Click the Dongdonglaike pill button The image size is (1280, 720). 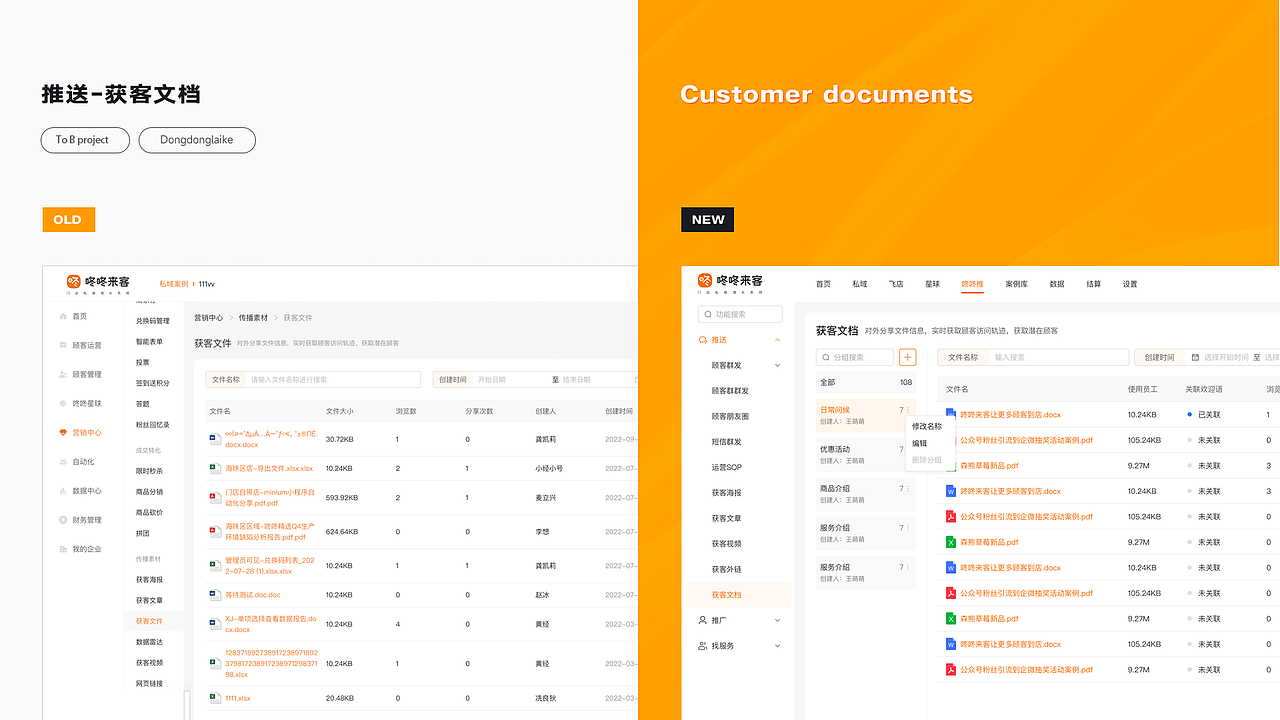tap(197, 140)
